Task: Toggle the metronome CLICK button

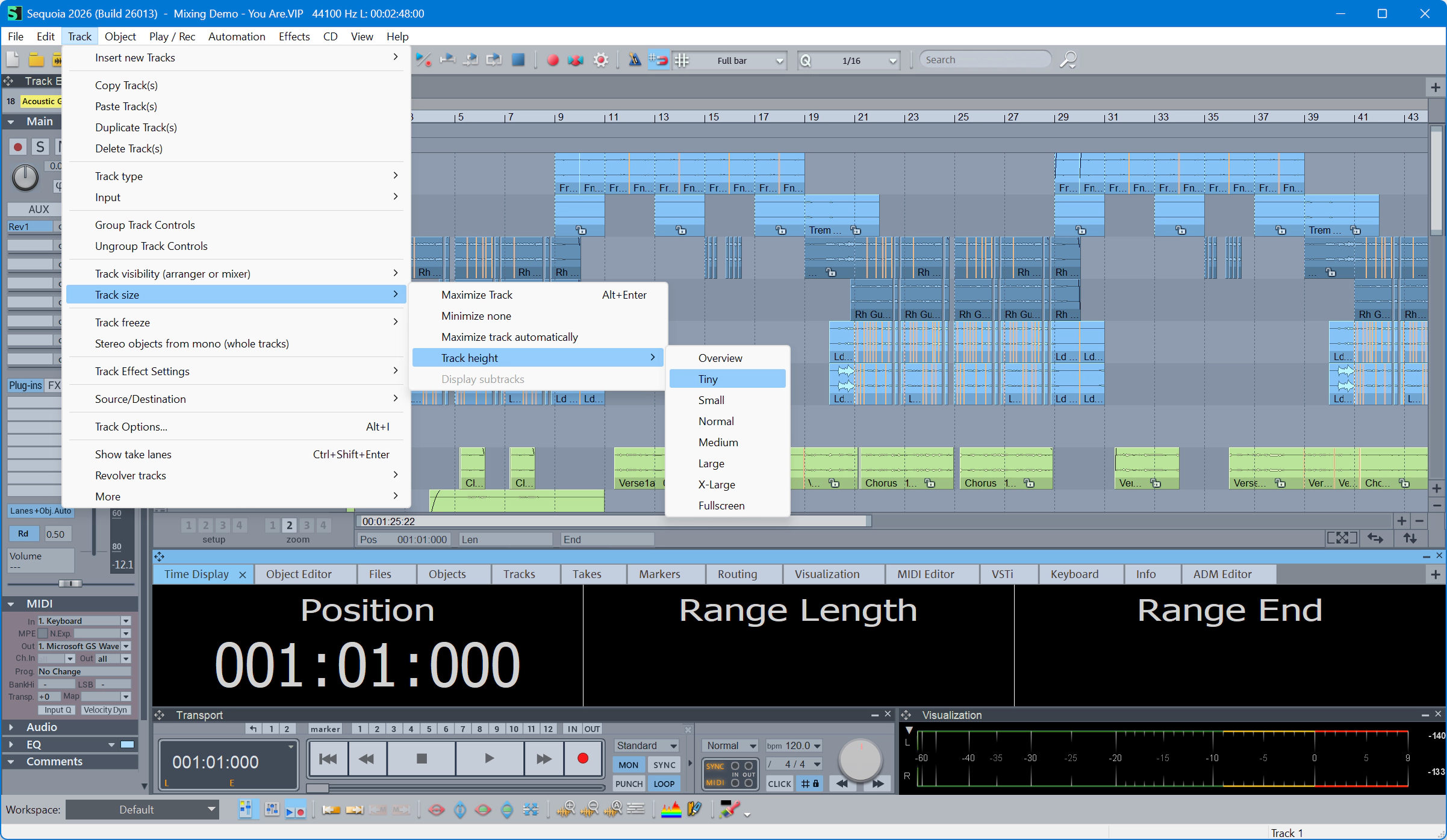Action: tap(779, 783)
